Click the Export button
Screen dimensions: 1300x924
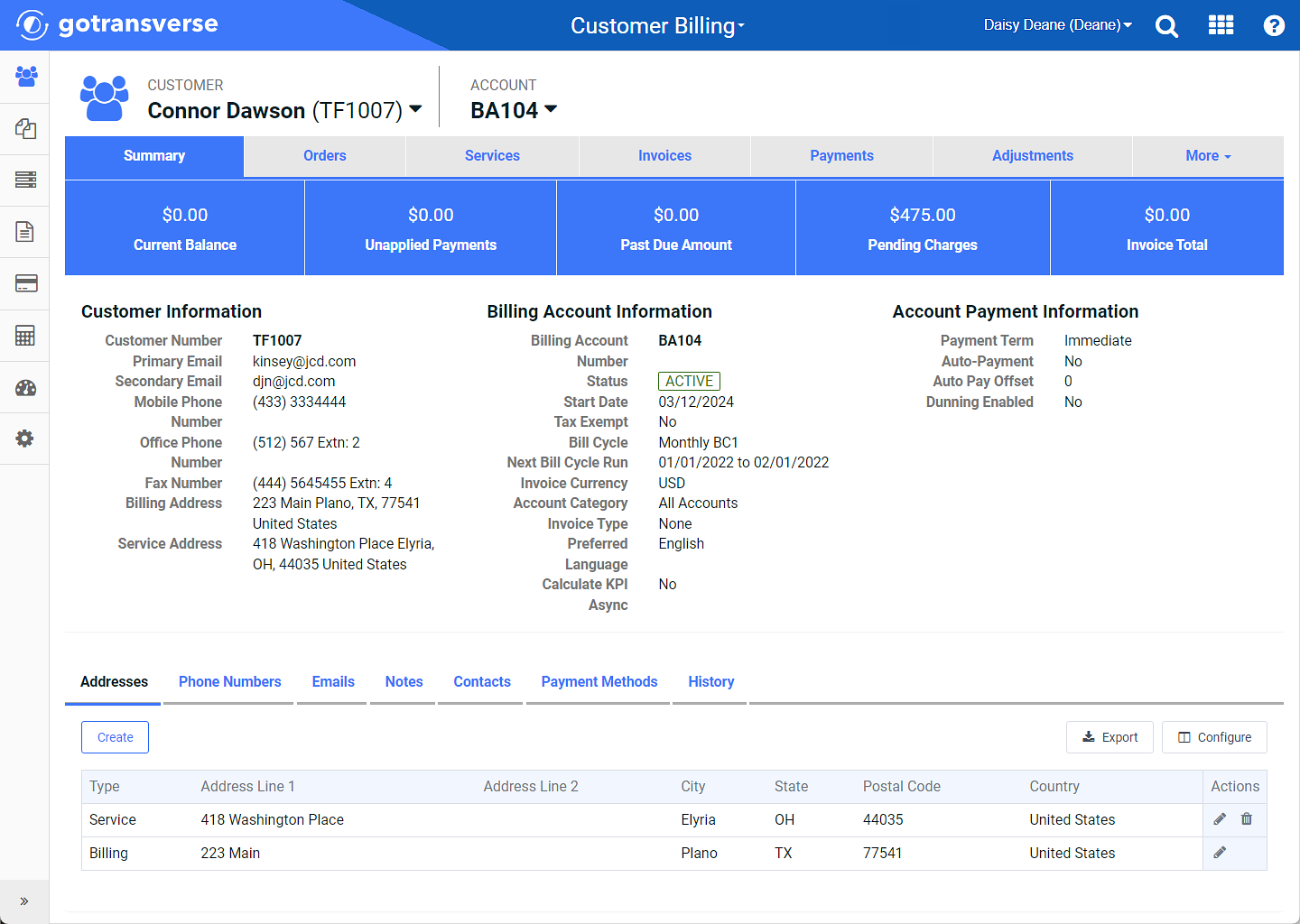click(1110, 737)
